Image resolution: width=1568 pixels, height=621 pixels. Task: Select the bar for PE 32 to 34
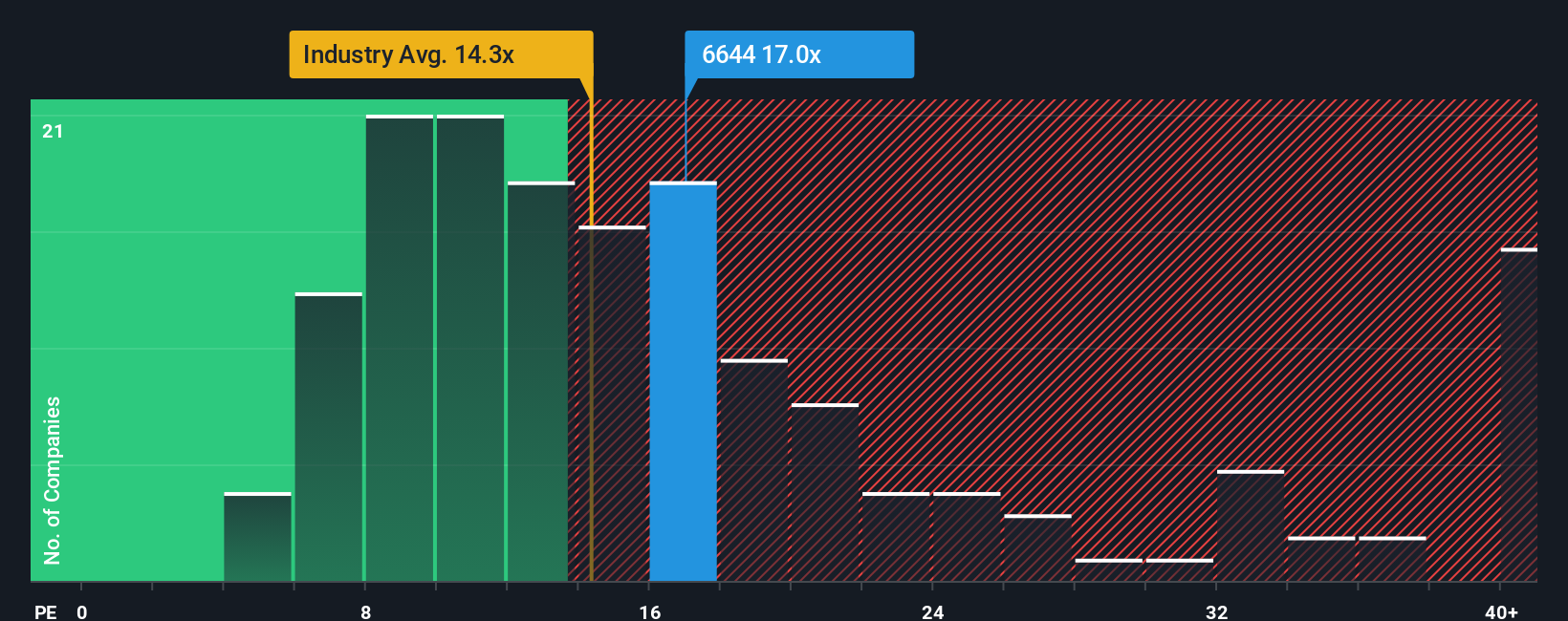point(1251,525)
